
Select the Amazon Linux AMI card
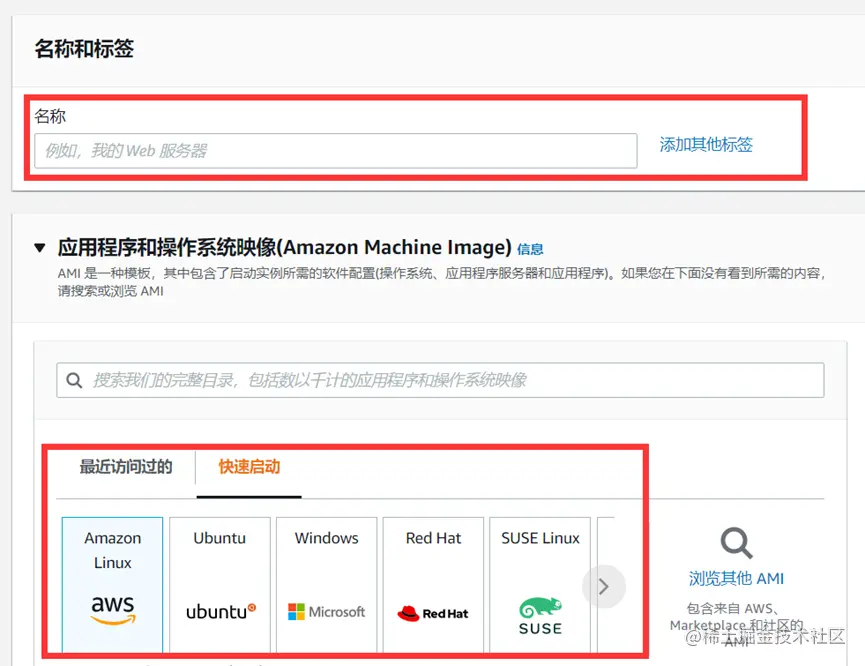coord(113,585)
